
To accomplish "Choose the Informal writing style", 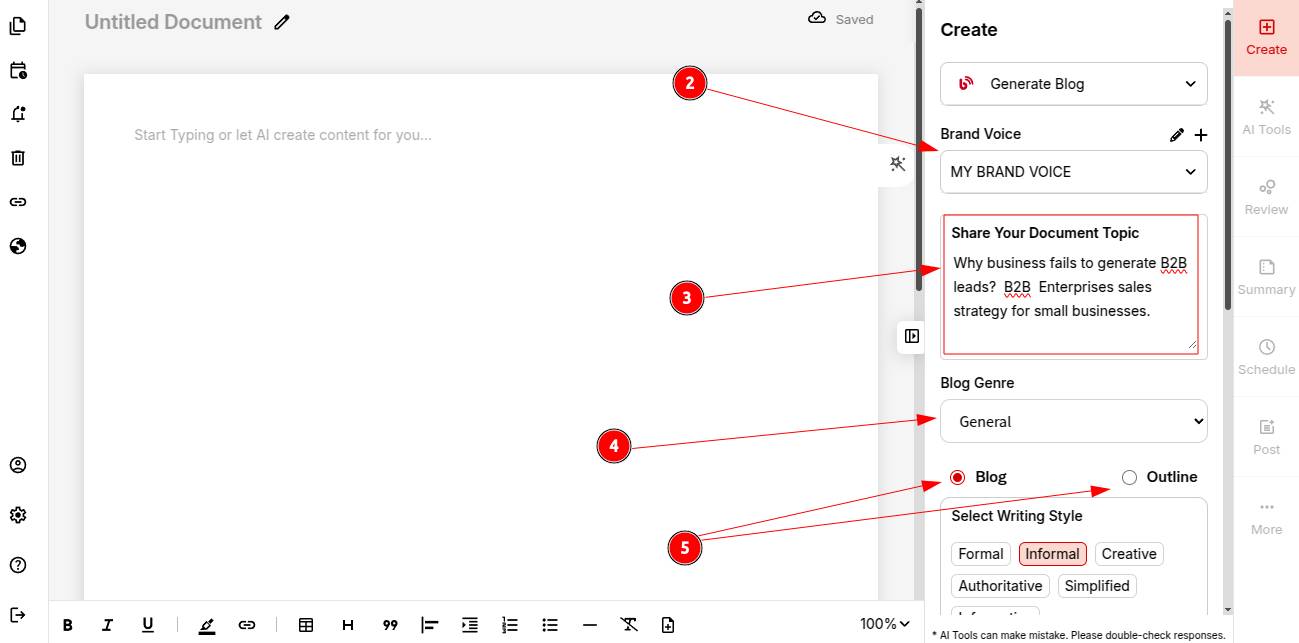I will (1052, 554).
